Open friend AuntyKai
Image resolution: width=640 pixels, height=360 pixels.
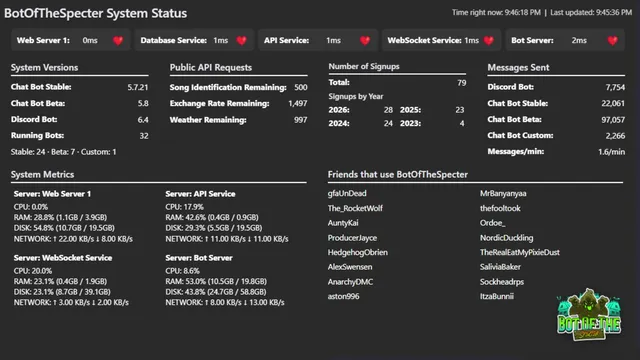pyautogui.click(x=343, y=223)
